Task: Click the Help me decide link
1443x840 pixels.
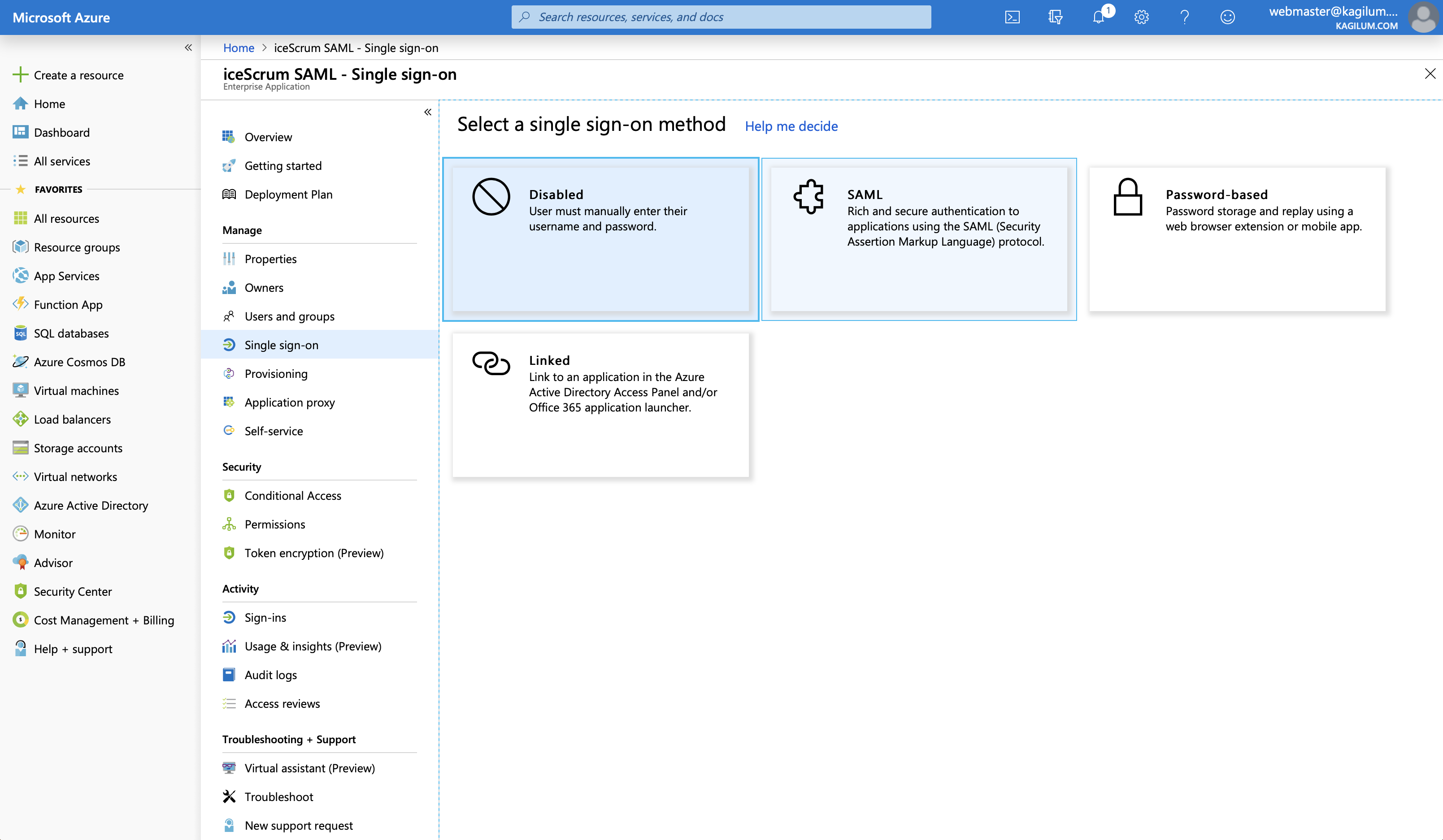Action: point(791,126)
